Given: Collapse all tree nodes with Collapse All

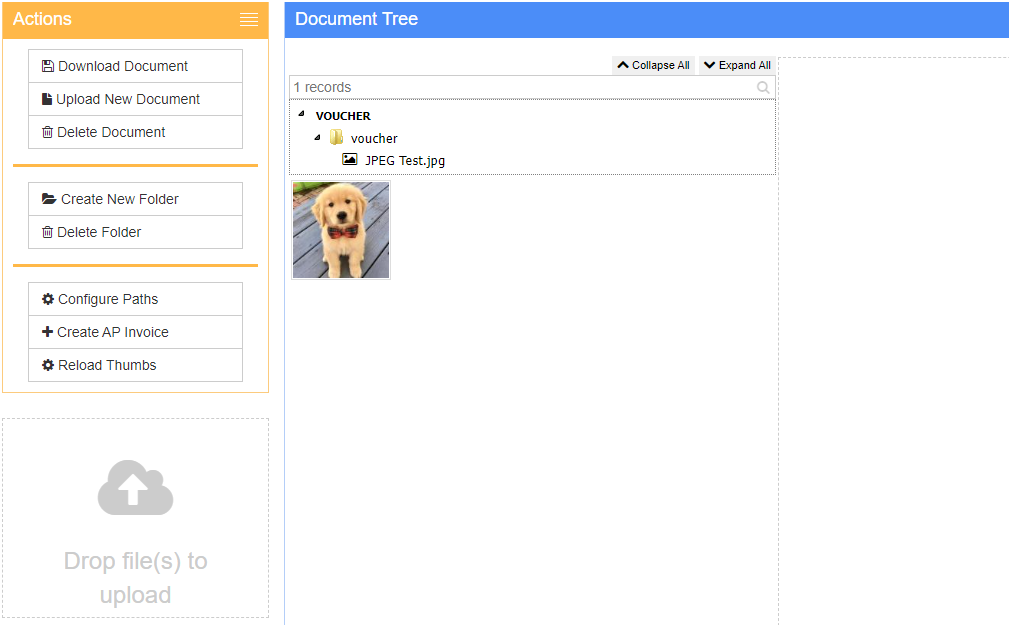Looking at the screenshot, I should click(653, 65).
